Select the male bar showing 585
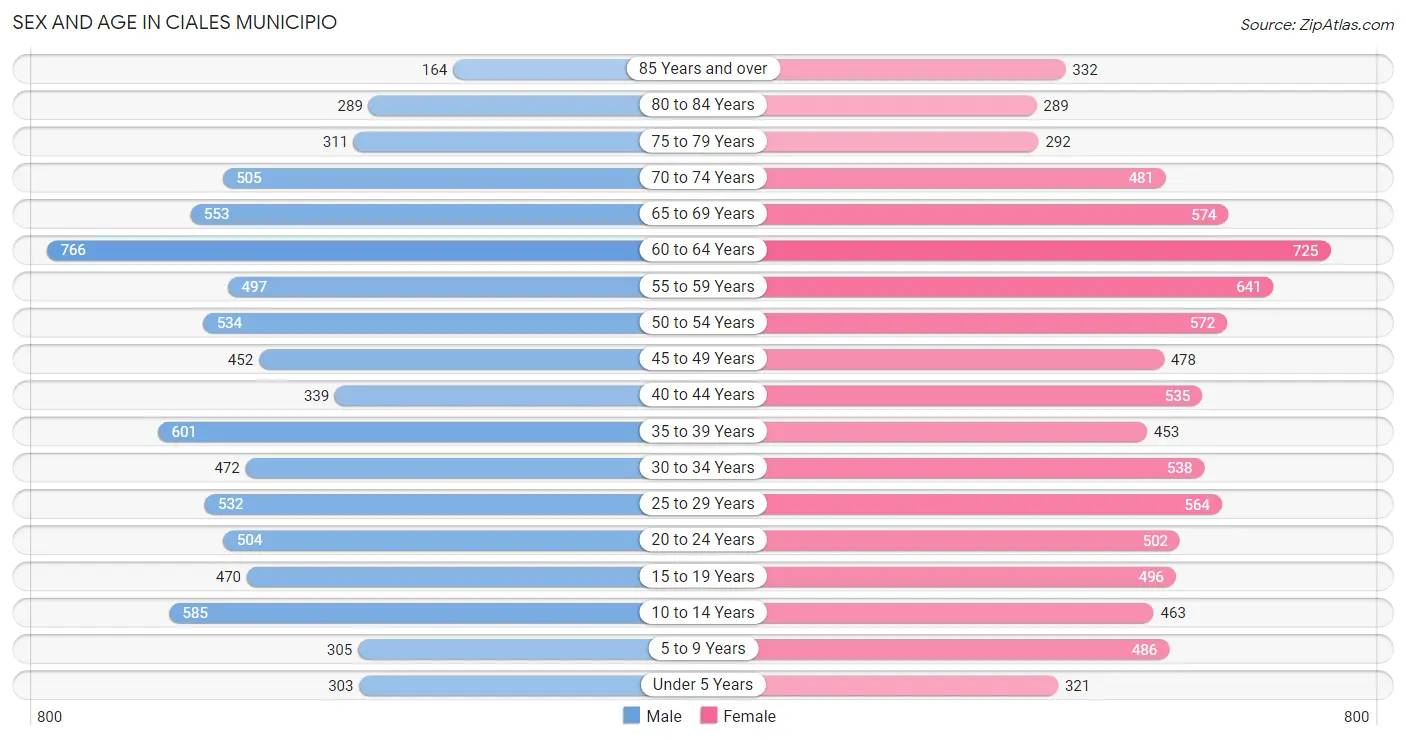Image resolution: width=1406 pixels, height=740 pixels. coord(435,613)
